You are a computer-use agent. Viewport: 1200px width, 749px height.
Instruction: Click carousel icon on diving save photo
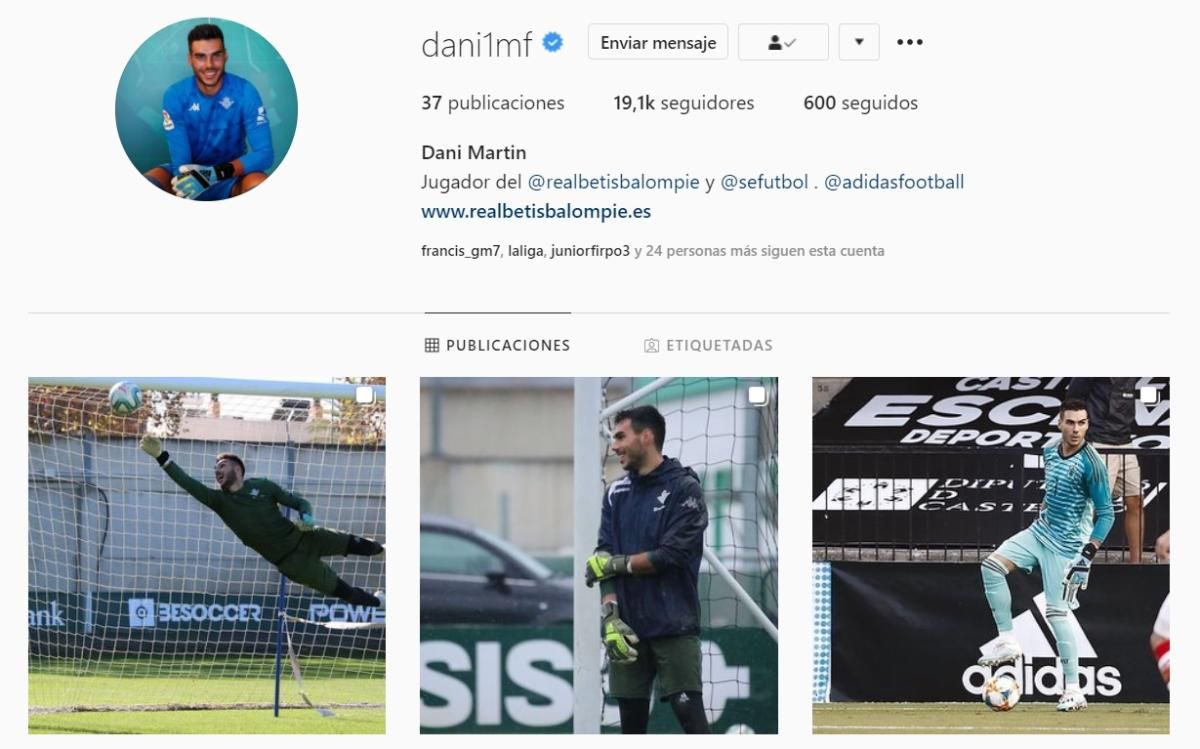tap(364, 395)
